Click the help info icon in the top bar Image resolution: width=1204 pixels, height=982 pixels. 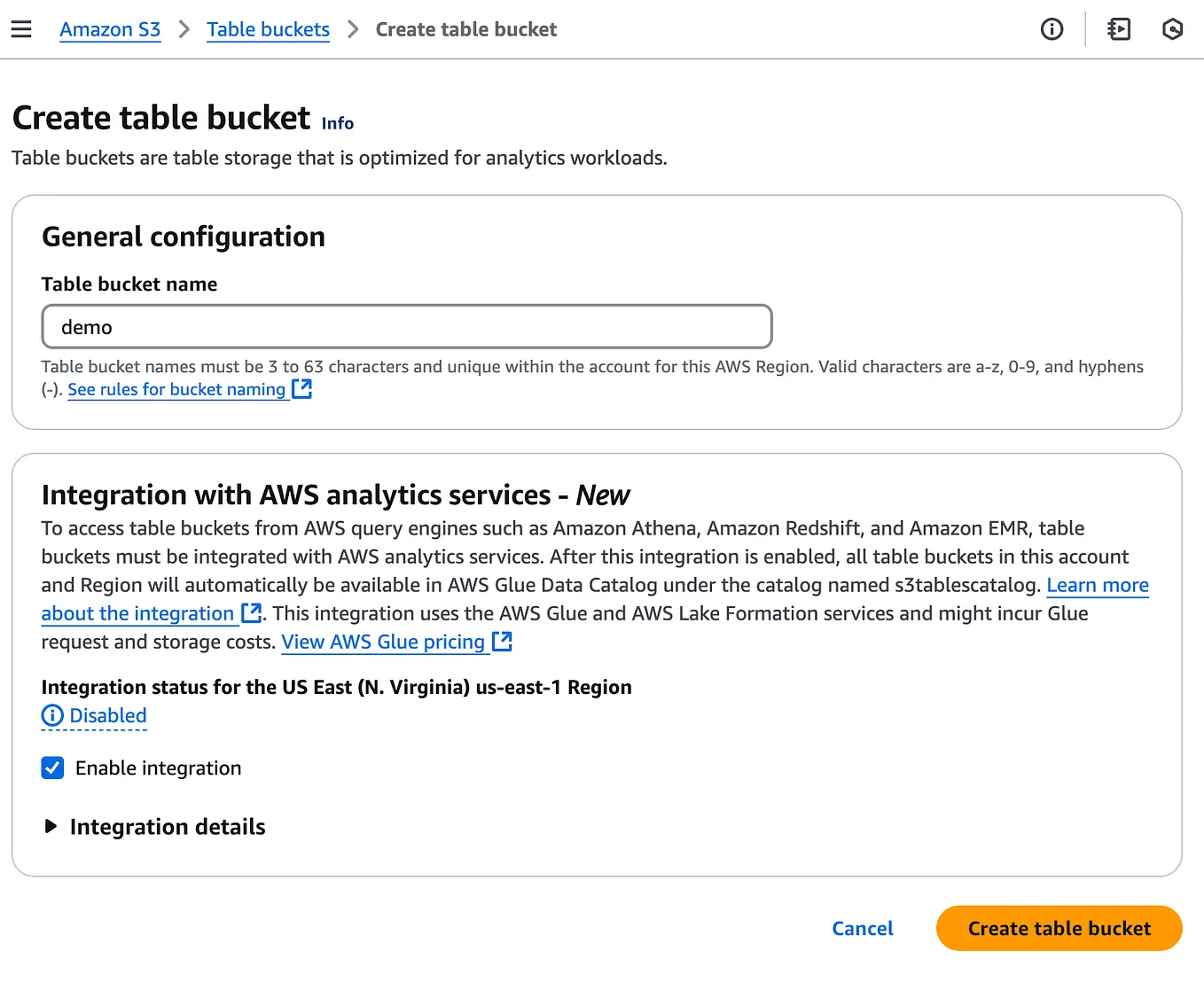pyautogui.click(x=1052, y=28)
